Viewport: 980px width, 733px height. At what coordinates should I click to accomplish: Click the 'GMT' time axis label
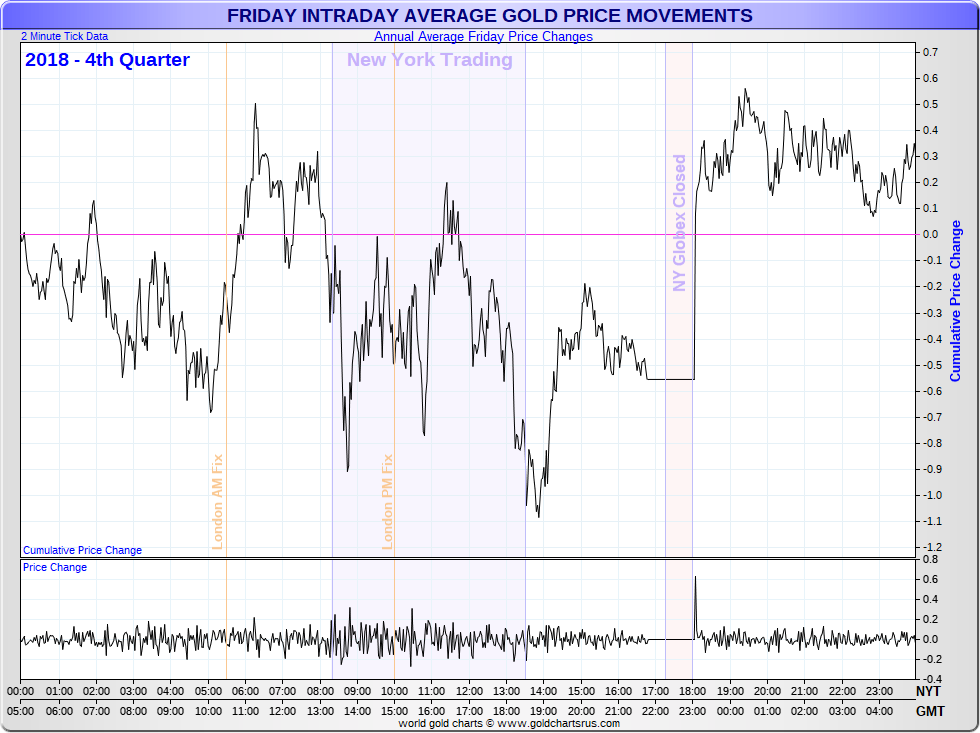point(930,711)
